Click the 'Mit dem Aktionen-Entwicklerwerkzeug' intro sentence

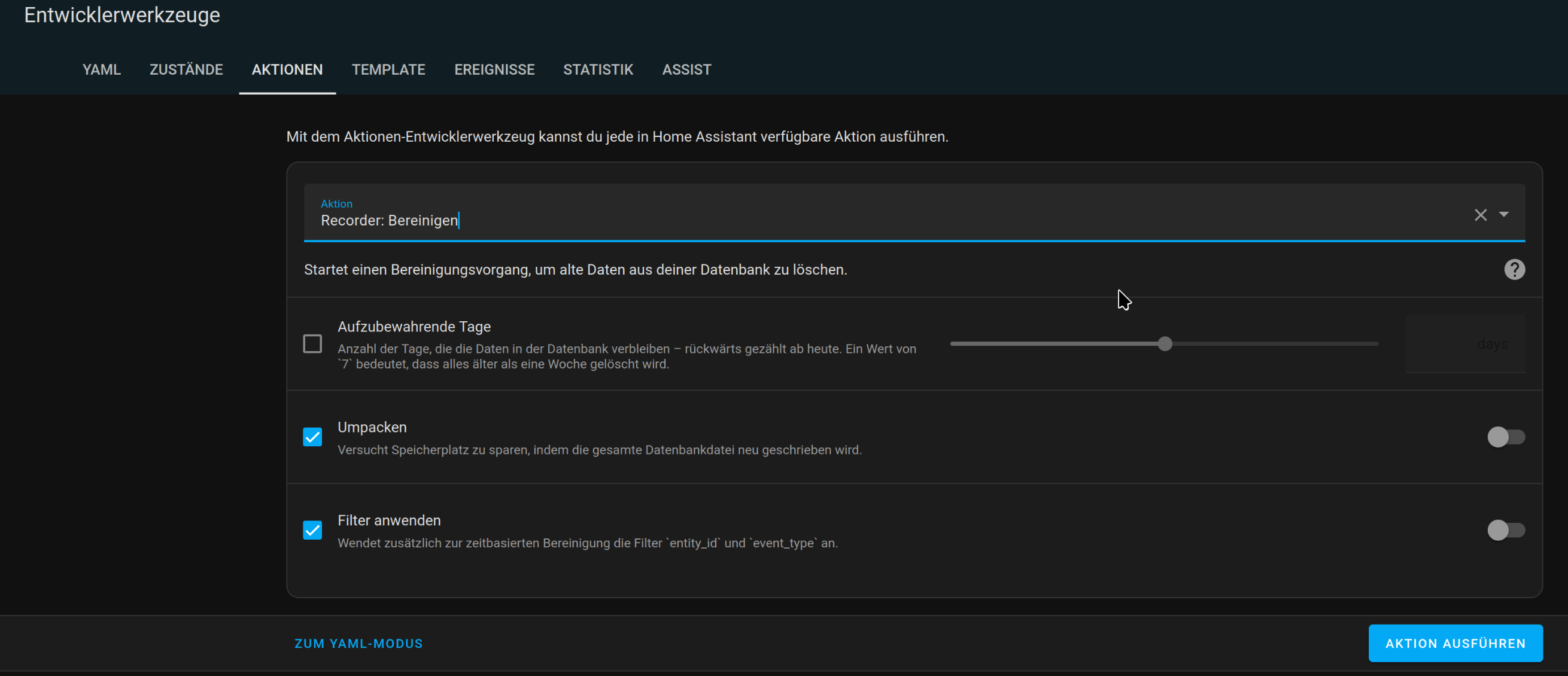[617, 137]
